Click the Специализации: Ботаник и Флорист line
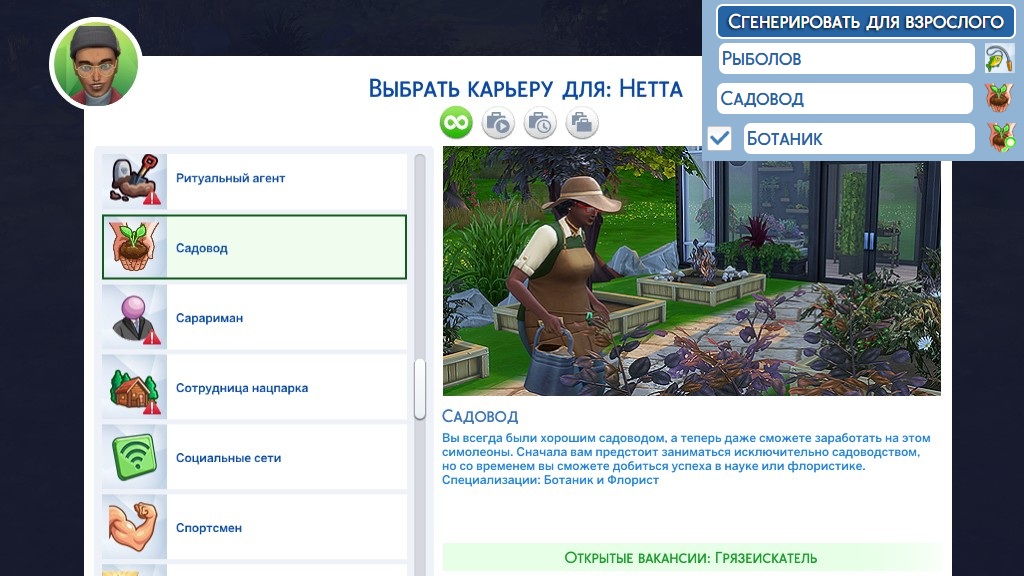 (551, 480)
